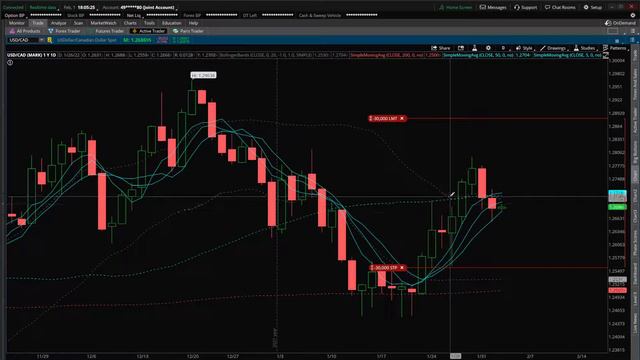Click the SimpleMovingAvg 50 label

pos(487,55)
